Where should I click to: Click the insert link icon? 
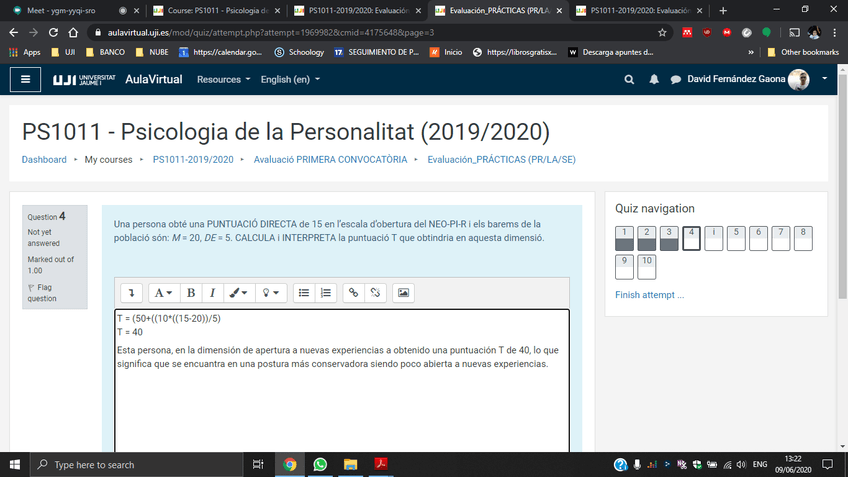(352, 293)
